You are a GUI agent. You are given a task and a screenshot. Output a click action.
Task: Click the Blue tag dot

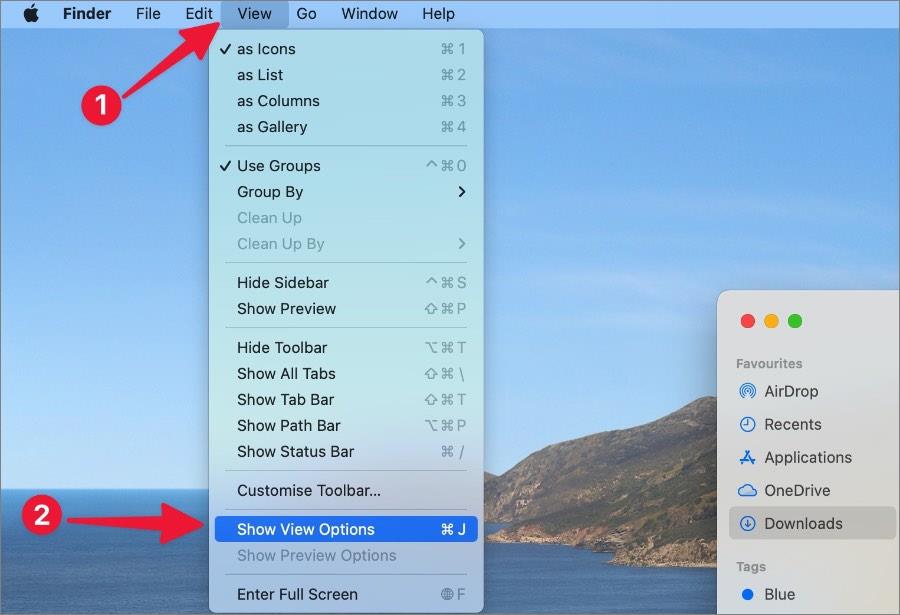747,594
